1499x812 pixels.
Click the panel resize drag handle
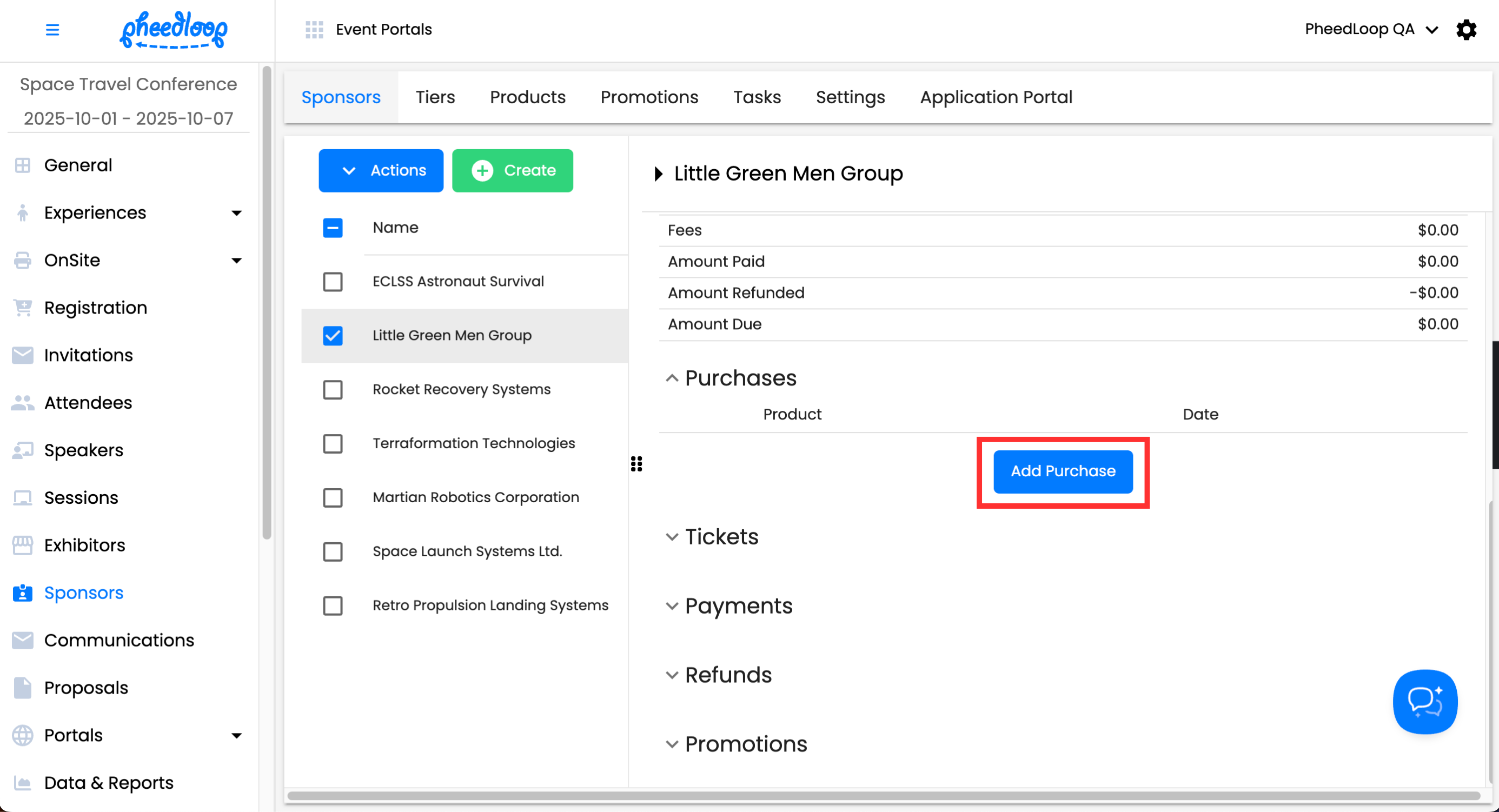pyautogui.click(x=636, y=464)
